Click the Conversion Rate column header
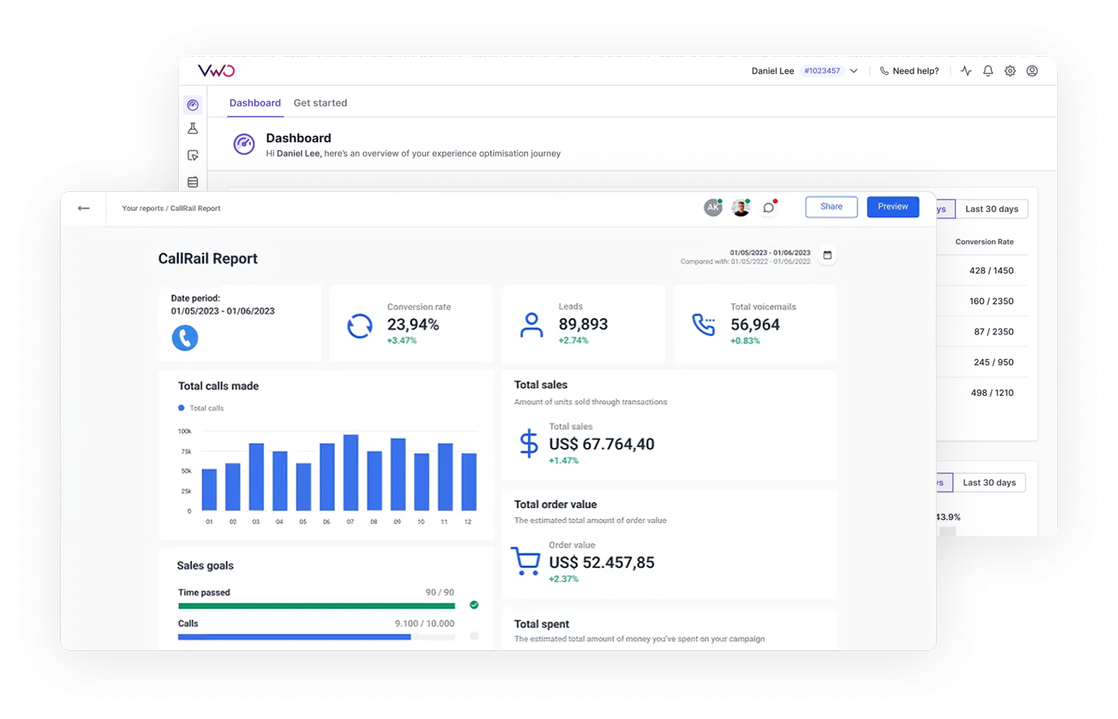Viewport: 1118px width, 719px height. point(984,242)
